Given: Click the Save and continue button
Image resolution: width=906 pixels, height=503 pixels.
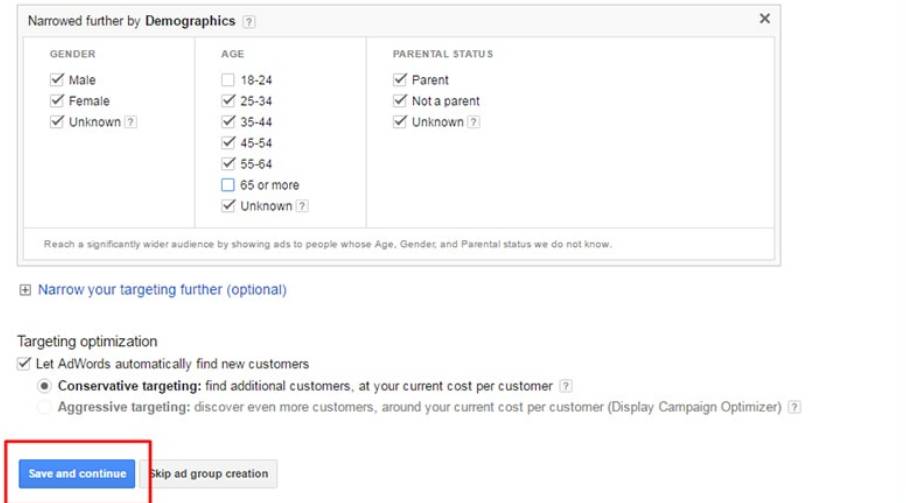Looking at the screenshot, I should [x=78, y=473].
